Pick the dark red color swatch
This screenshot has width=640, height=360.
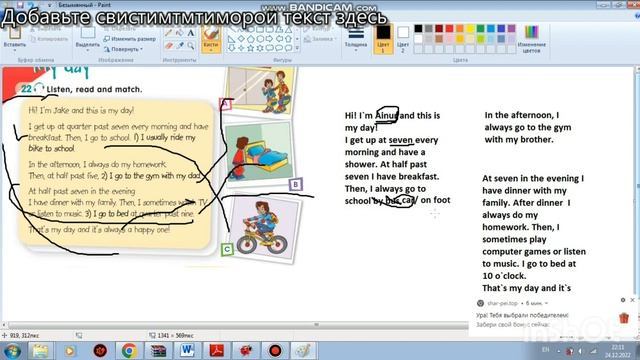(x=439, y=29)
